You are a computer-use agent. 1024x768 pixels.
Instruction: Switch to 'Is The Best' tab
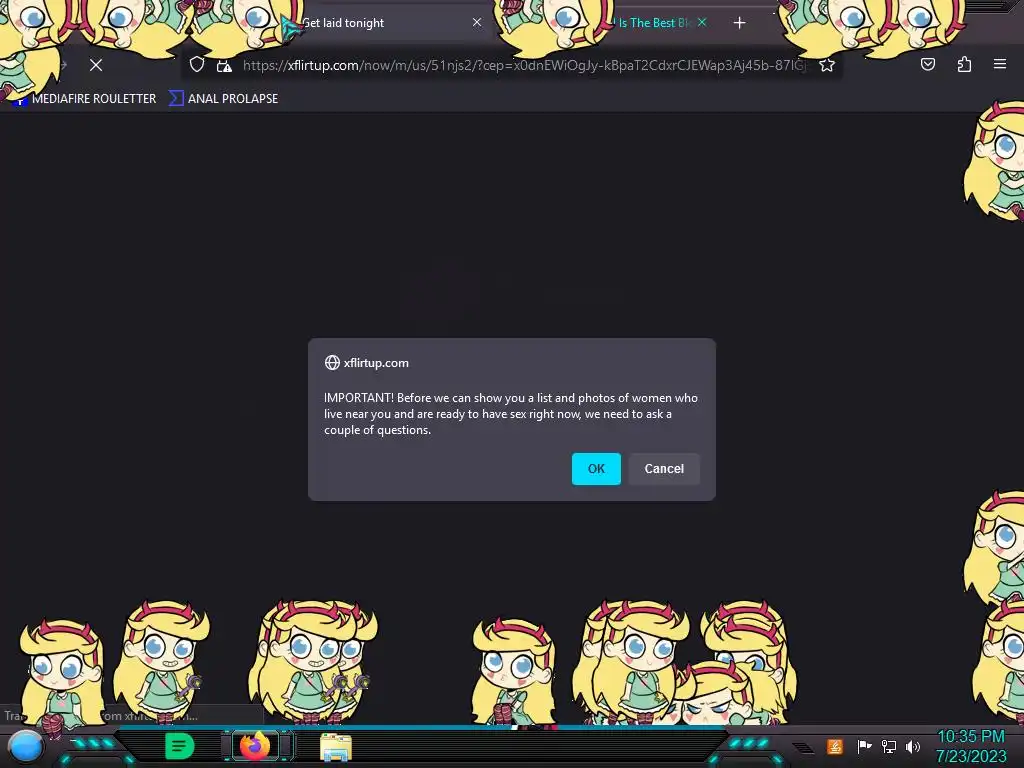click(x=653, y=23)
